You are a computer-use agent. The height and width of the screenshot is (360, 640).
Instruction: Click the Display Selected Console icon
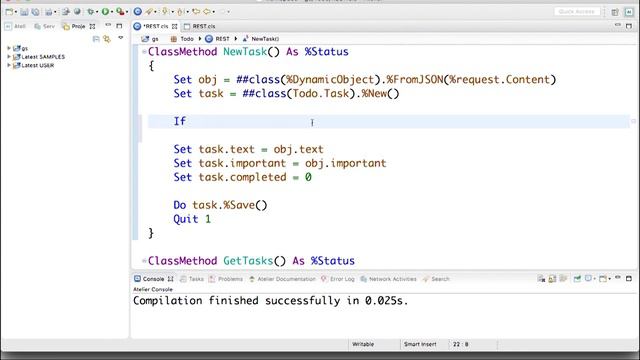(x=588, y=278)
